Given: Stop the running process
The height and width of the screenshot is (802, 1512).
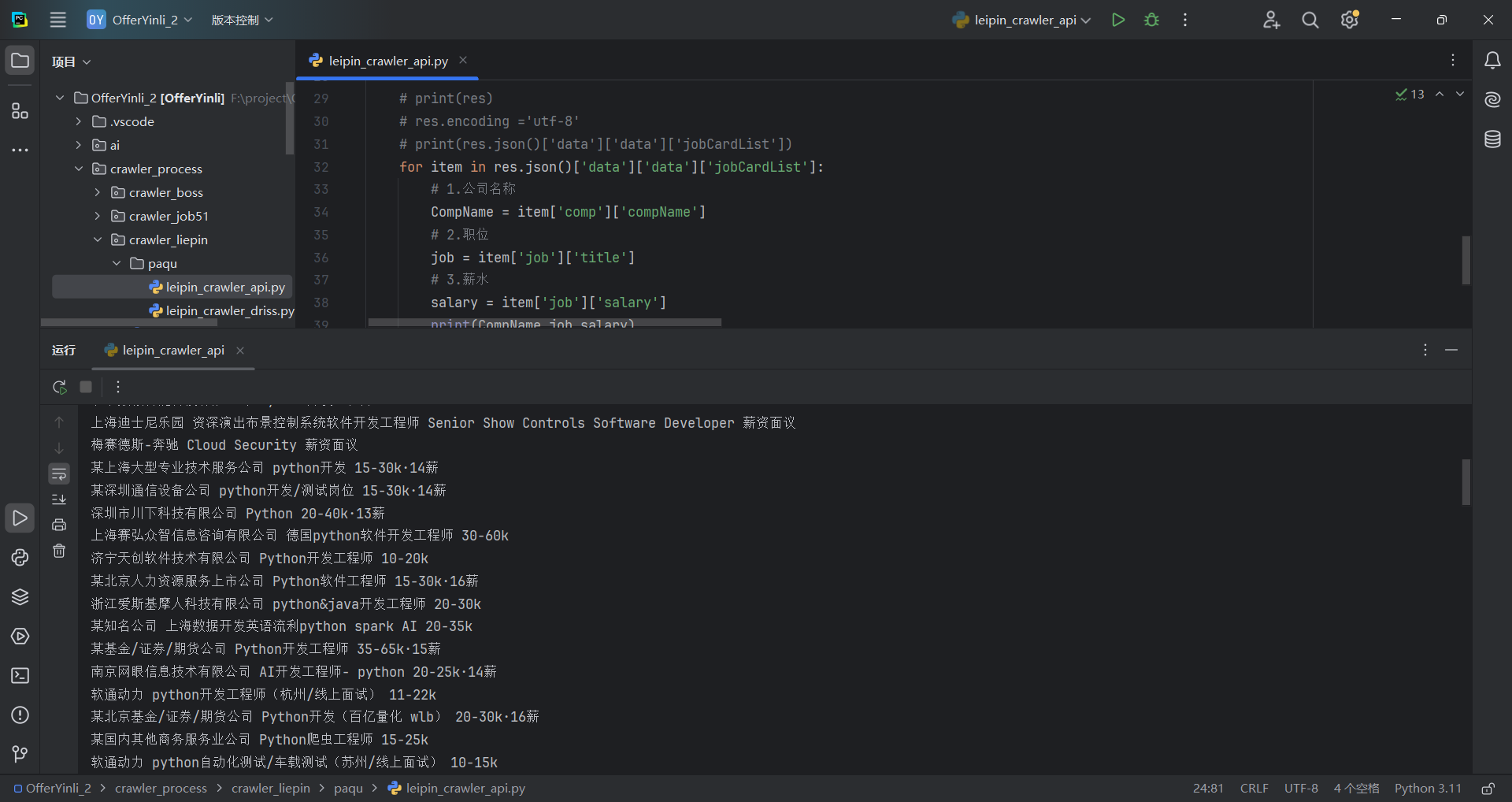Looking at the screenshot, I should [x=86, y=387].
